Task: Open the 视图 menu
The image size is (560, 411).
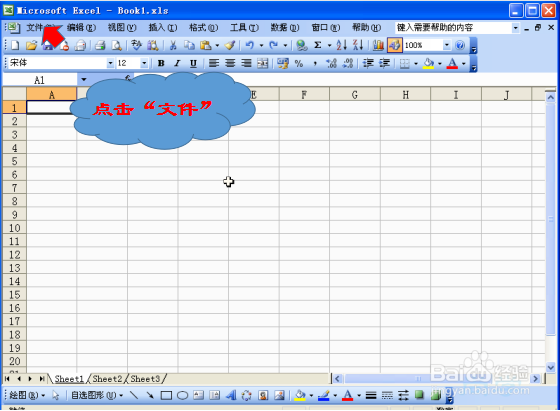Action: [122, 27]
